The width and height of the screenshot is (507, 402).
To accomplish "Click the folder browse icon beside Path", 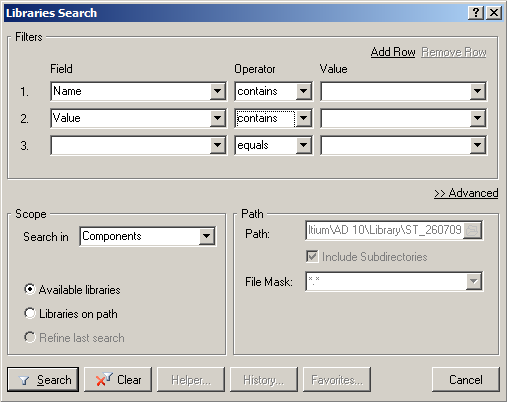I will click(x=472, y=230).
